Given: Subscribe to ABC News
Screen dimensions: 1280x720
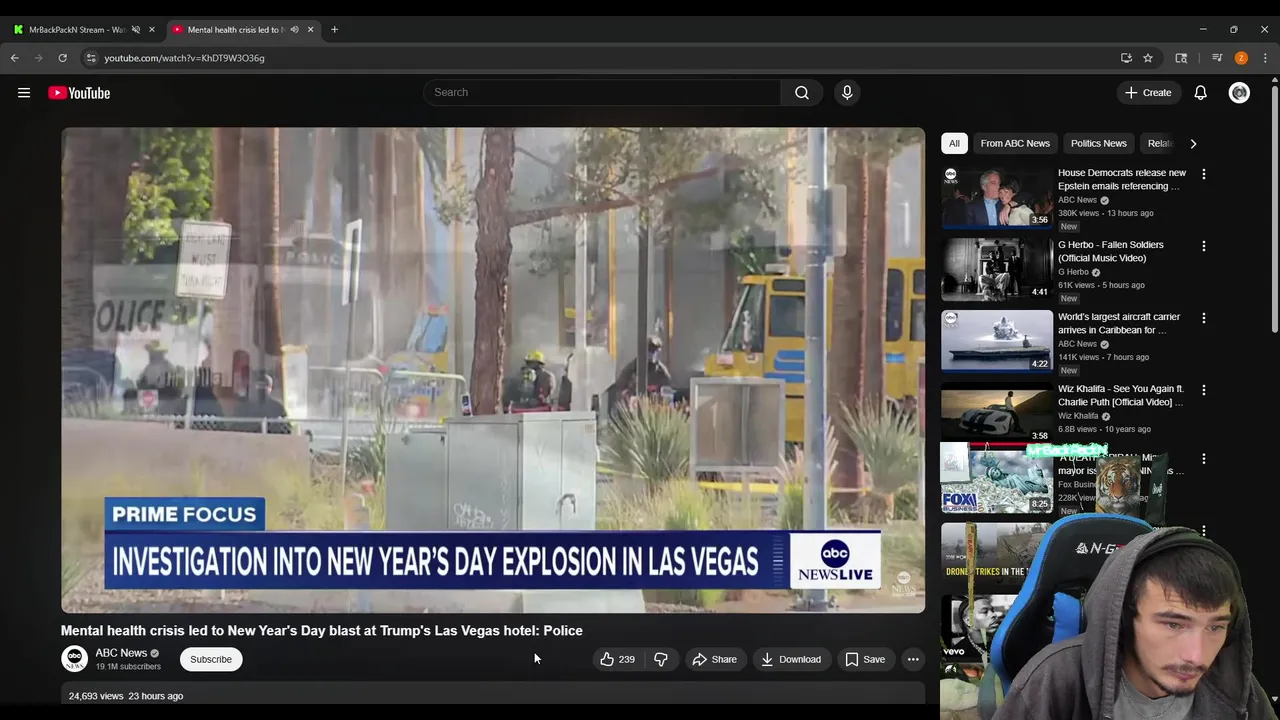Looking at the screenshot, I should point(211,659).
